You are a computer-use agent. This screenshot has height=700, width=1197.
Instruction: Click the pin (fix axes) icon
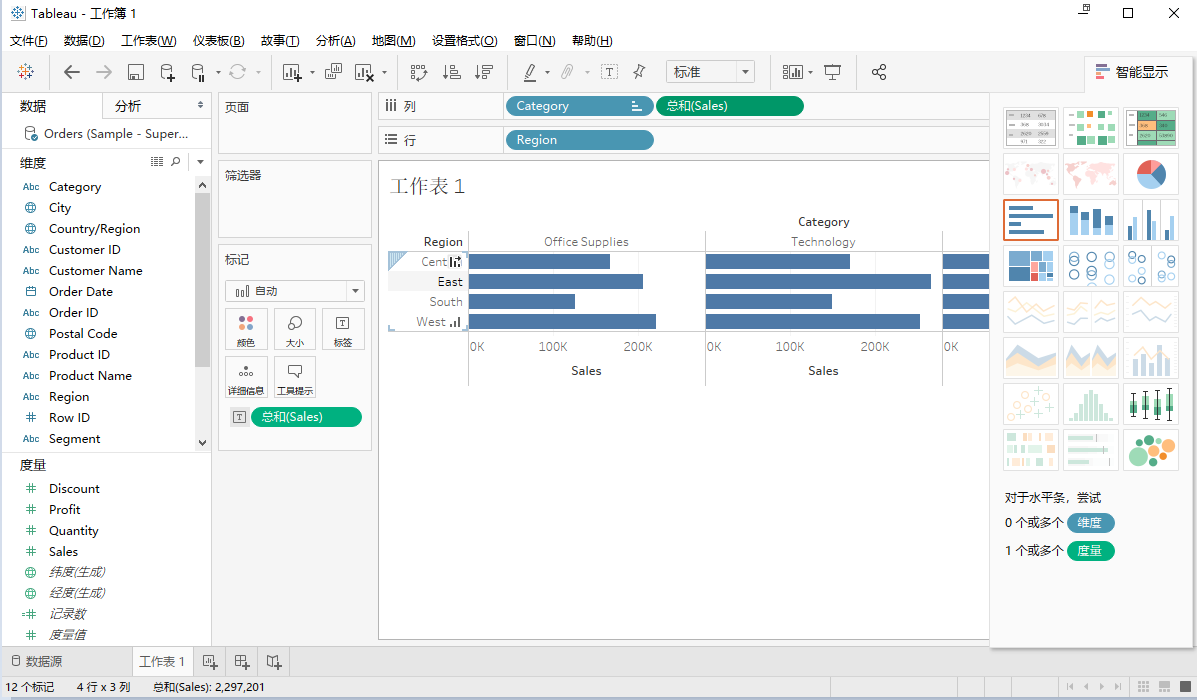[x=639, y=72]
